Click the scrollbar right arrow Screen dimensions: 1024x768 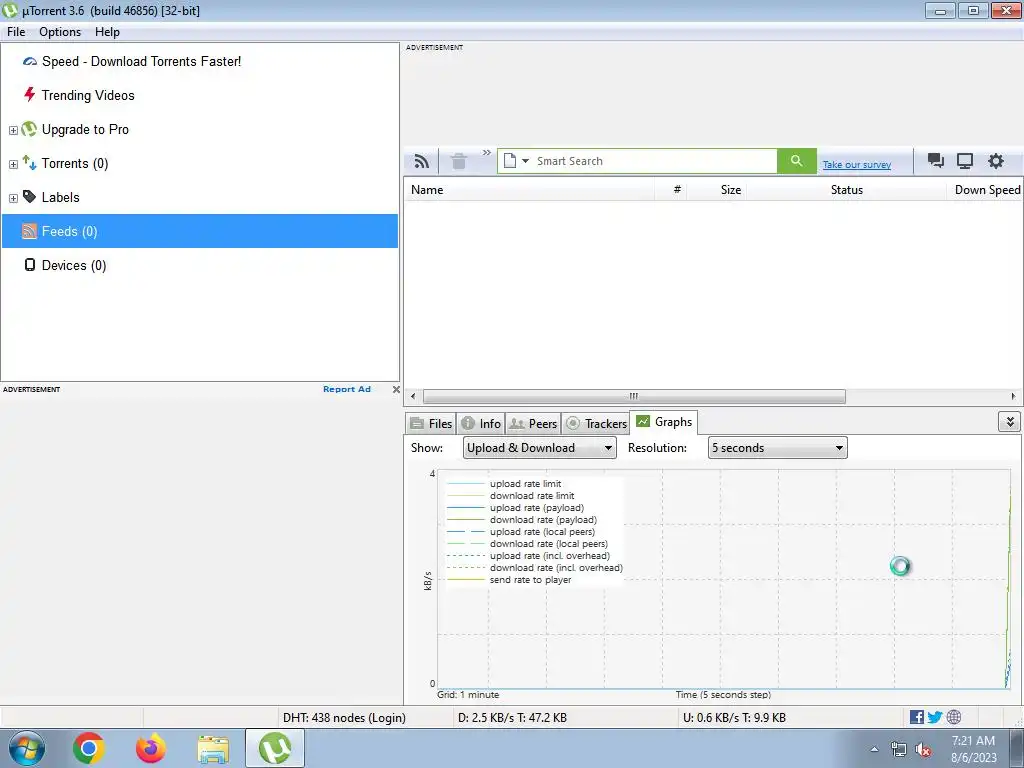coord(1013,396)
